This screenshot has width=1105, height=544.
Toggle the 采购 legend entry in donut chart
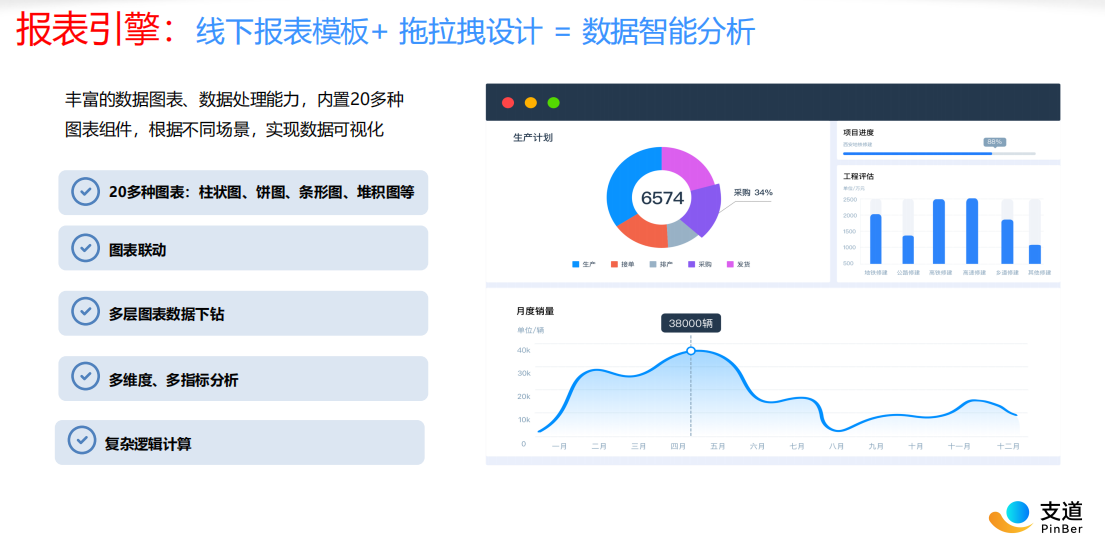(699, 264)
